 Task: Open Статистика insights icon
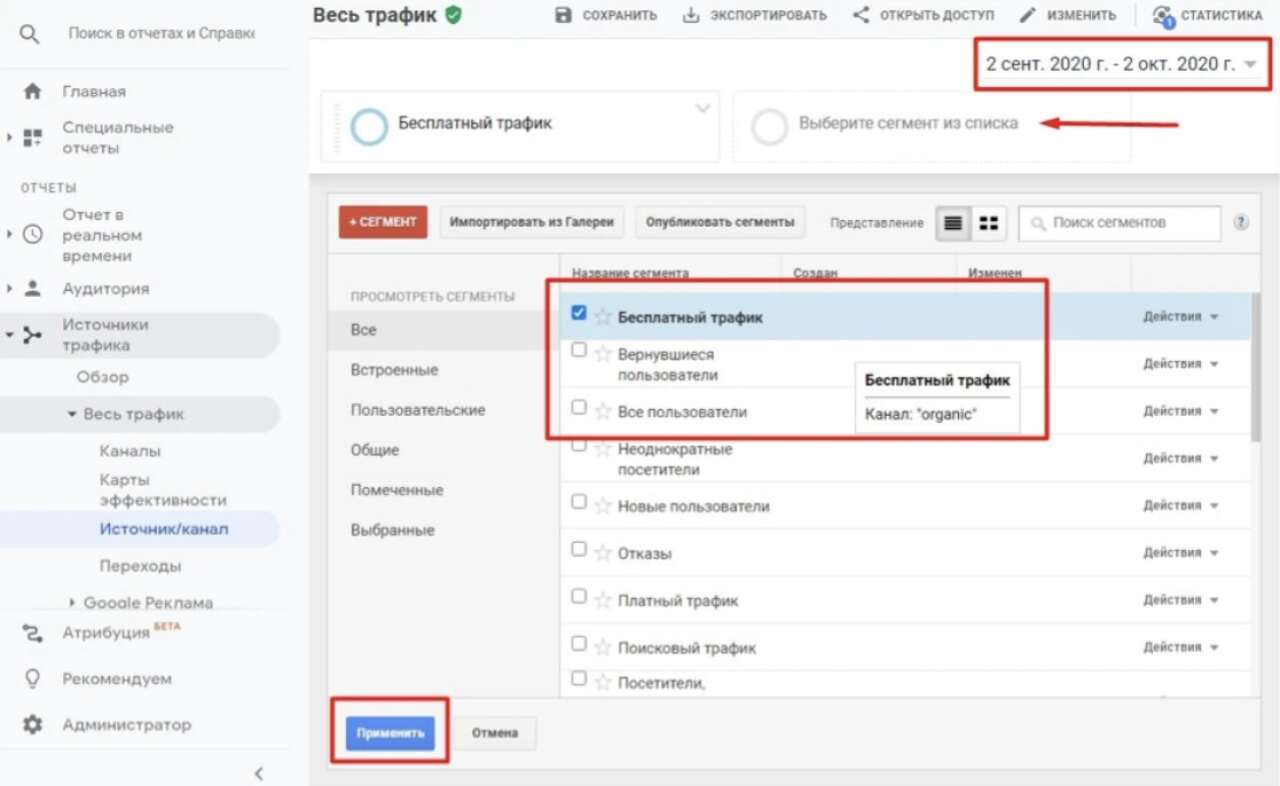pyautogui.click(x=1161, y=16)
